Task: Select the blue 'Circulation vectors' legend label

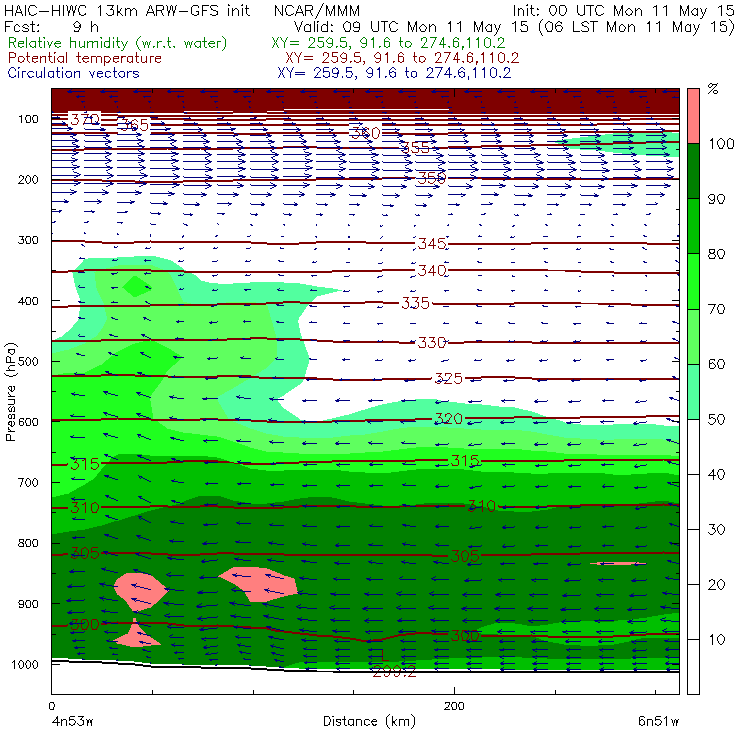Action: [x=73, y=73]
